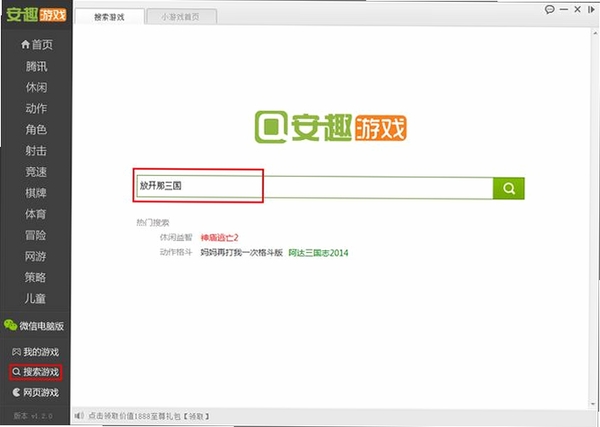The image size is (600, 427).
Task: Click the status bar text 点击领取价值1888至尊礼包
Action: (134, 416)
